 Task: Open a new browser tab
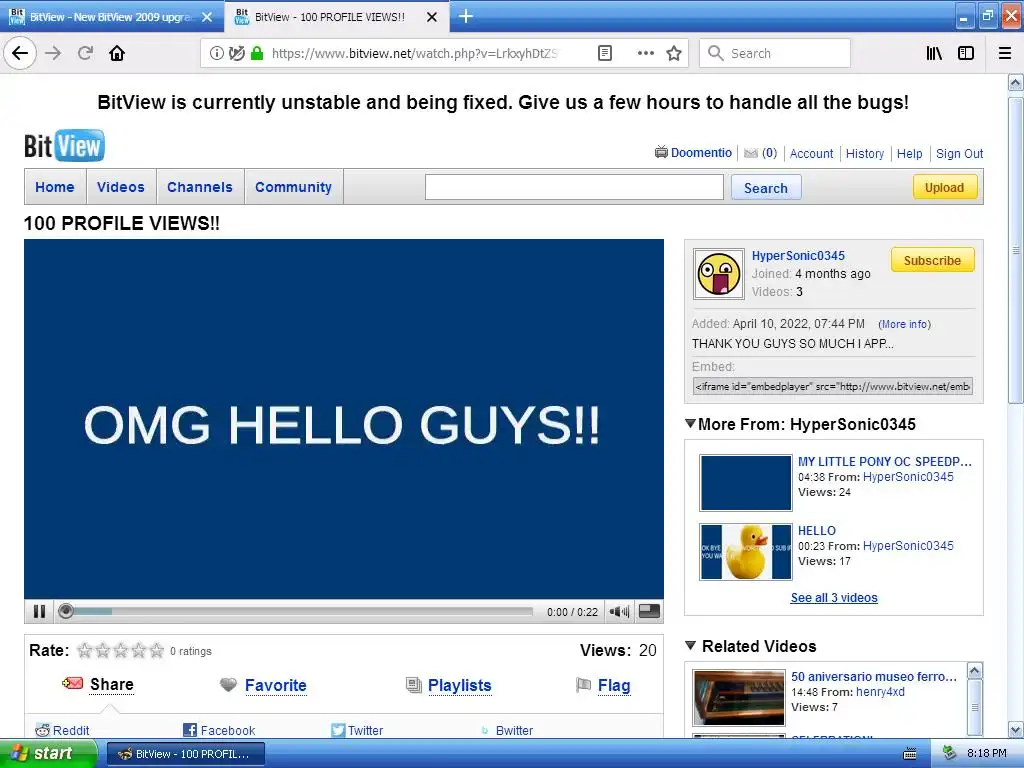pyautogui.click(x=466, y=16)
